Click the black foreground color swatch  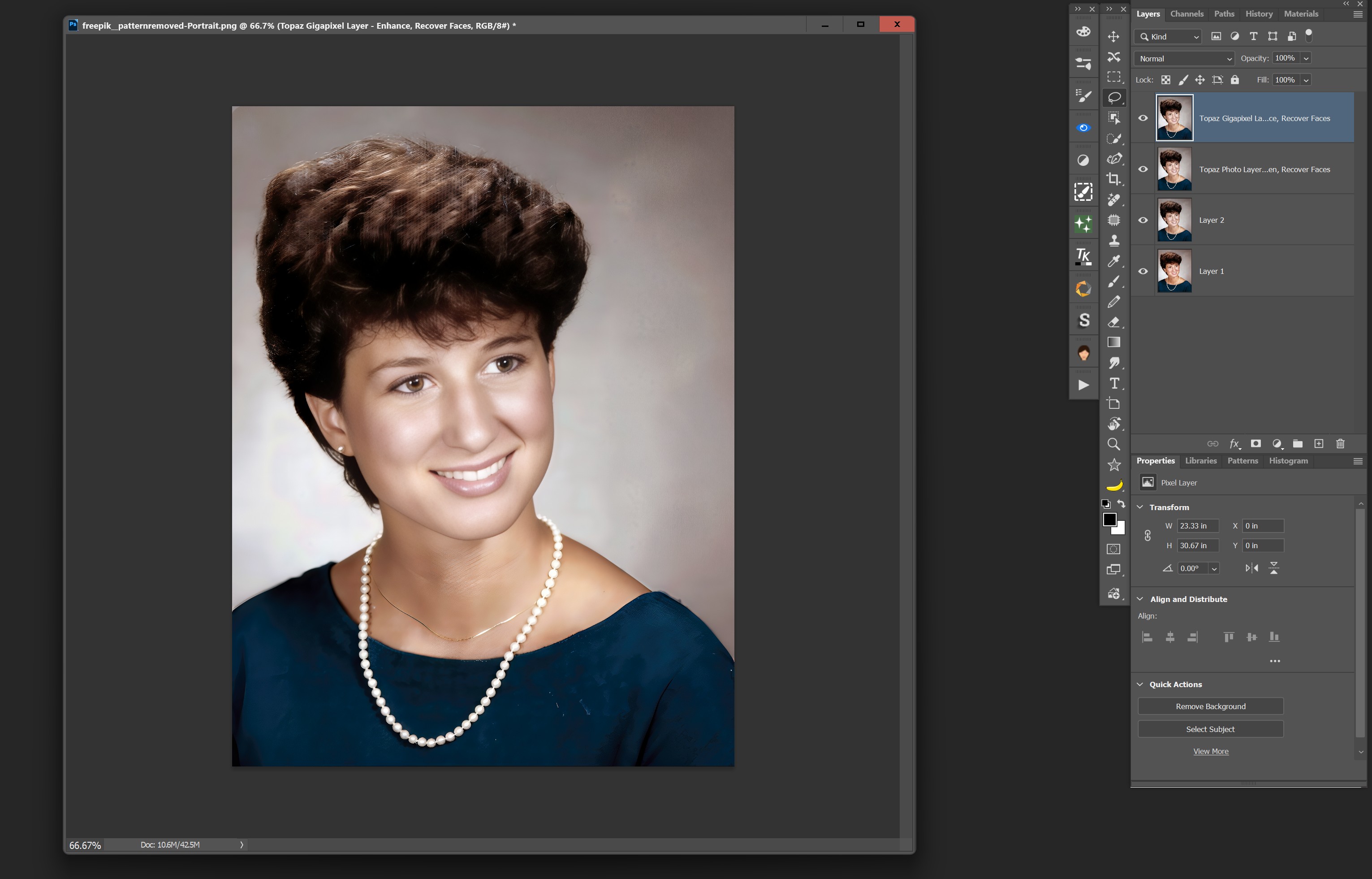pos(1109,520)
